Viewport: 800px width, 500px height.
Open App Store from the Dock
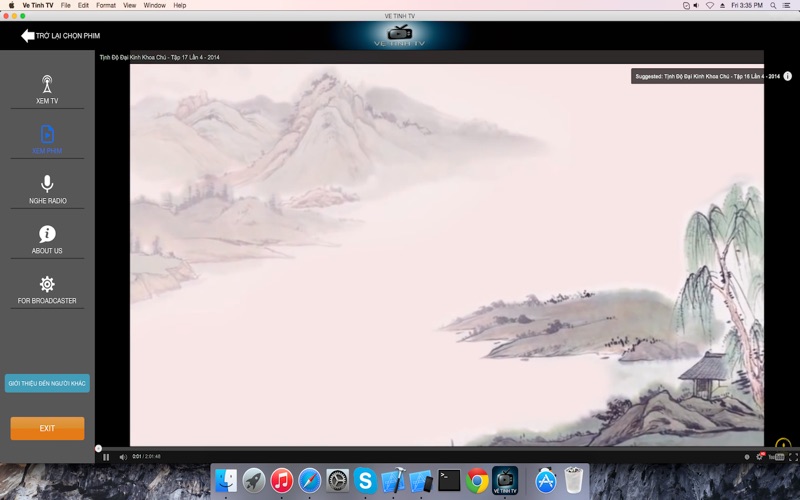(545, 481)
